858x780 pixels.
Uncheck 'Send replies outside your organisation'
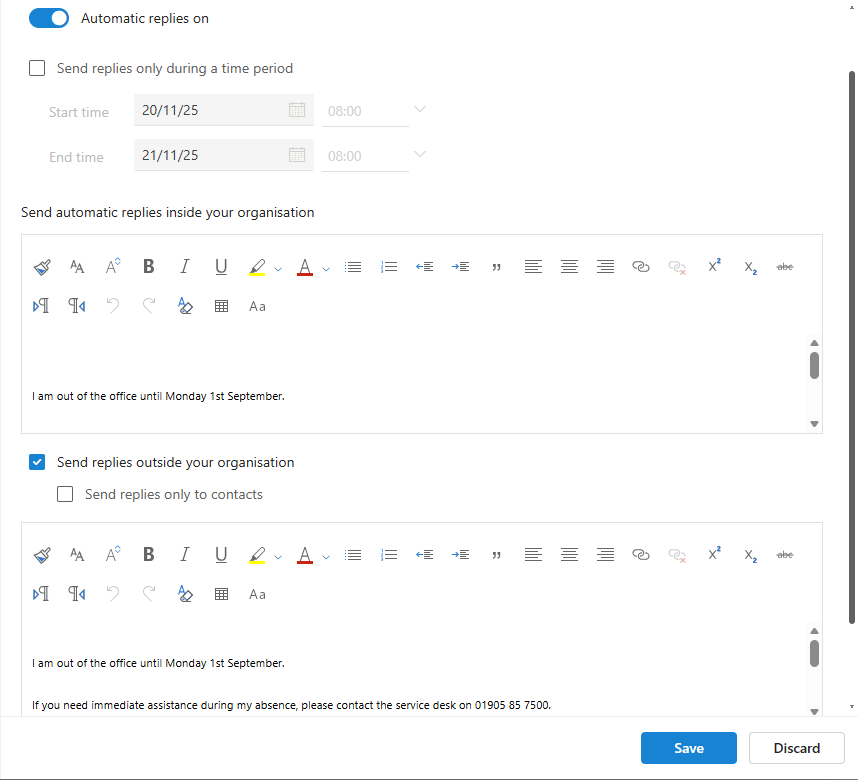[x=38, y=462]
